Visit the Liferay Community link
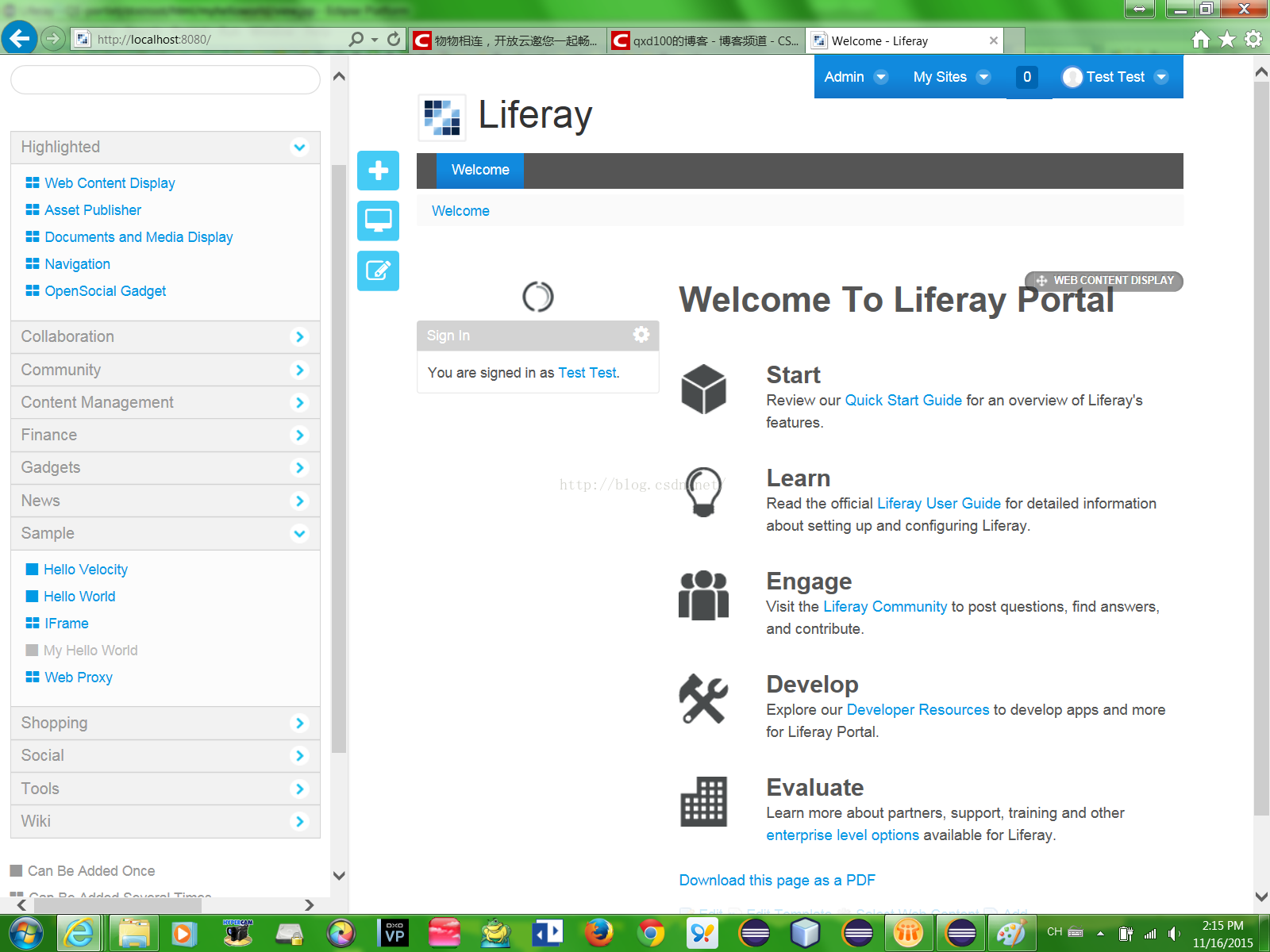 coord(885,607)
